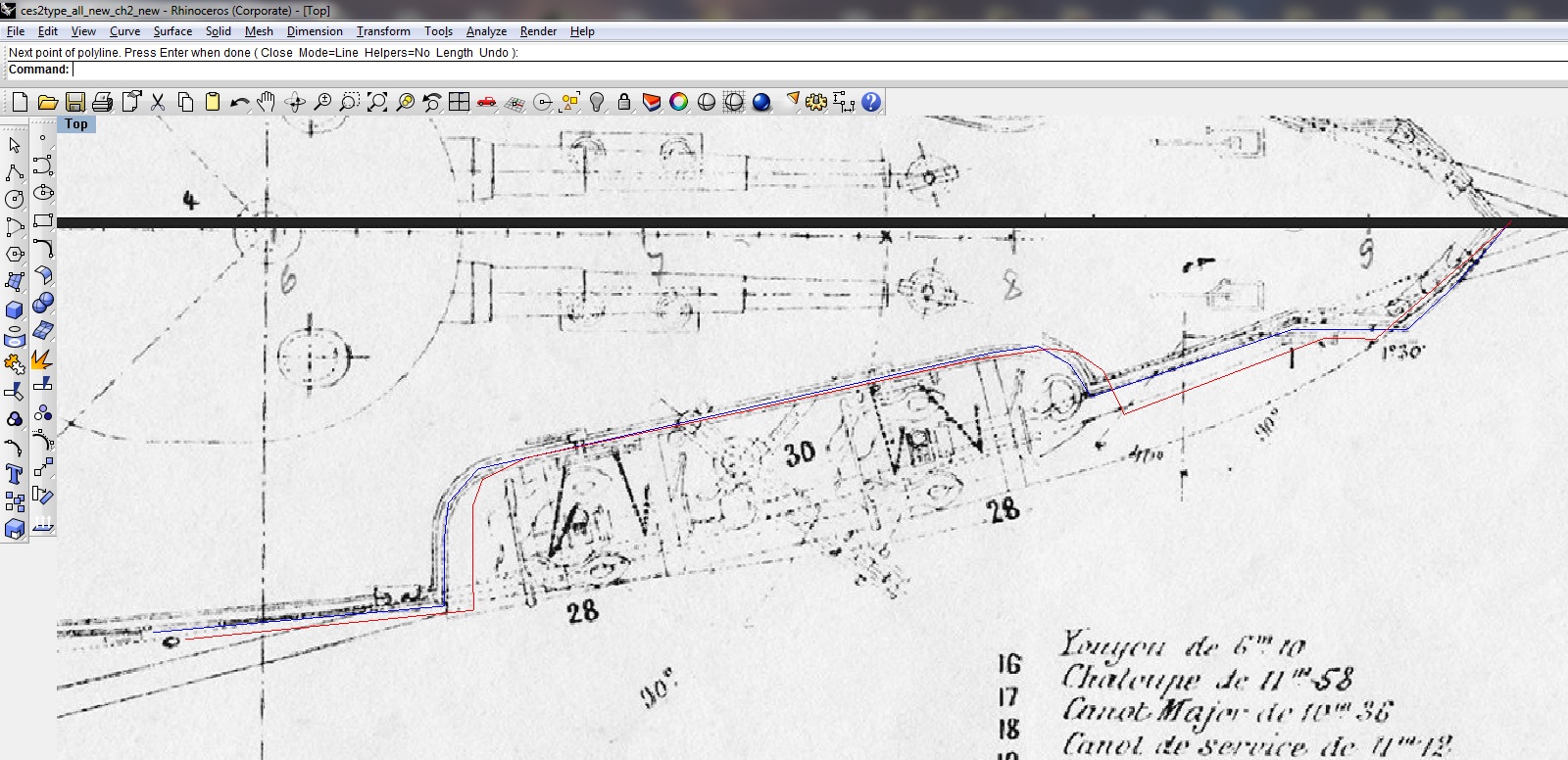Select the Polyline tool in left toolbar
Screen dimensions: 1568x760
pyautogui.click(x=15, y=172)
